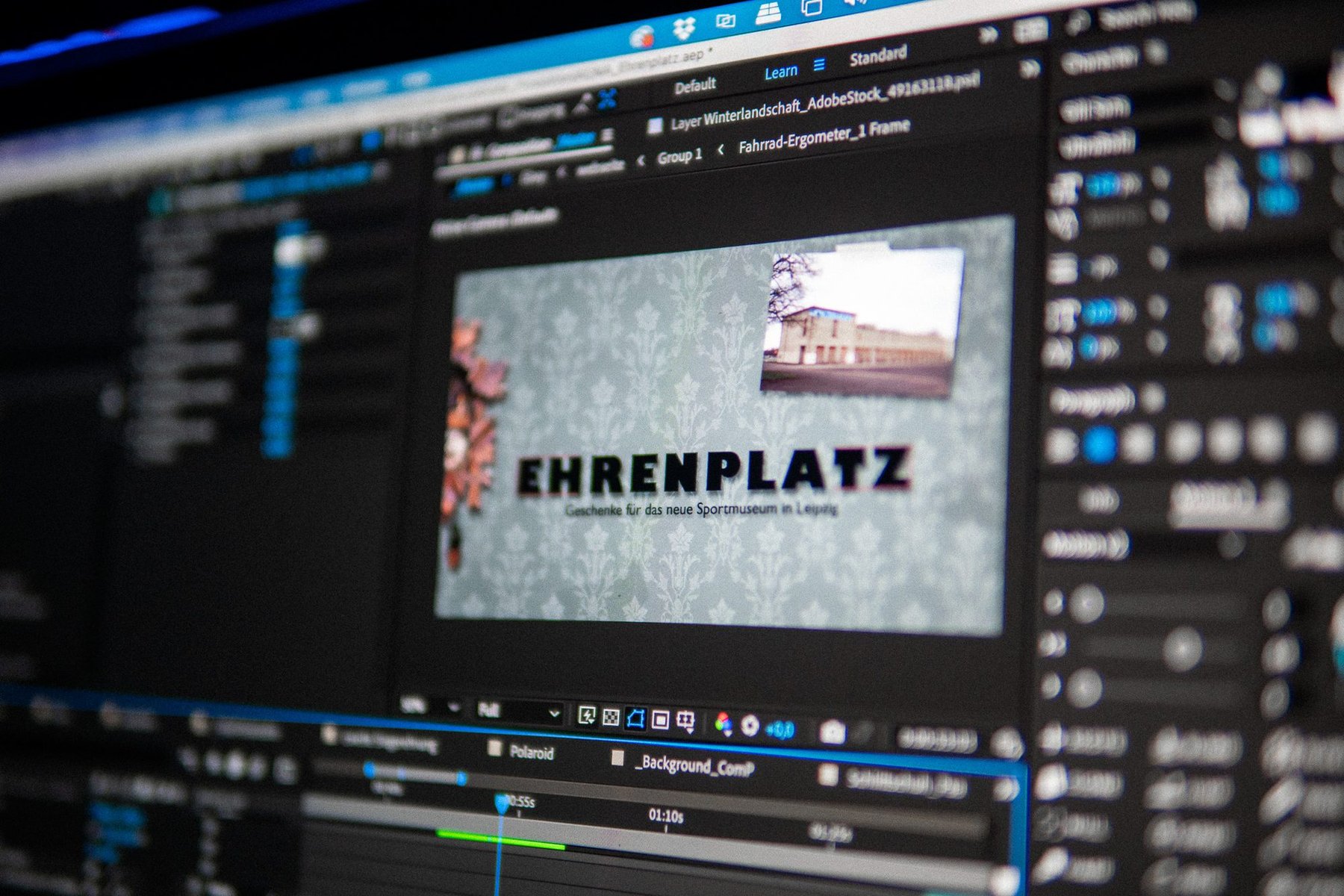Viewport: 1344px width, 896px height.
Task: Open Dropbox in the macOS menu bar
Action: point(683,28)
